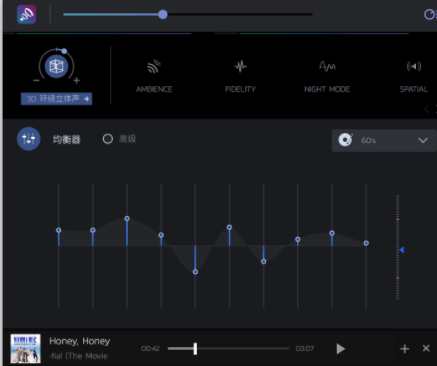
Task: Click the ninth equalizer band handle
Action: click(332, 233)
